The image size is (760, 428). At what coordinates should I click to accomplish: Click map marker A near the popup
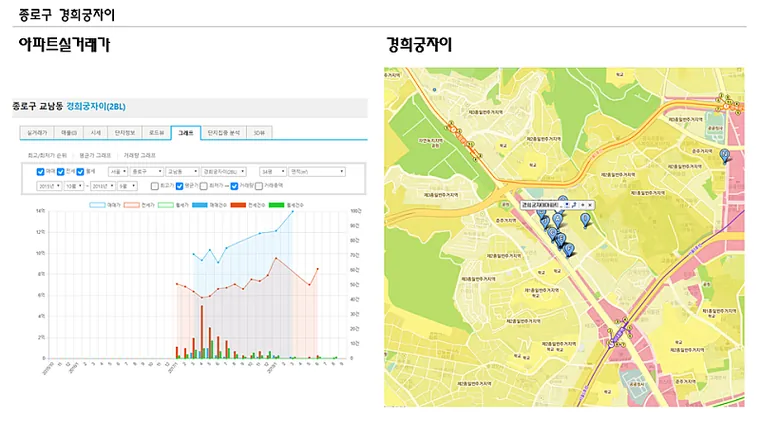tap(558, 220)
